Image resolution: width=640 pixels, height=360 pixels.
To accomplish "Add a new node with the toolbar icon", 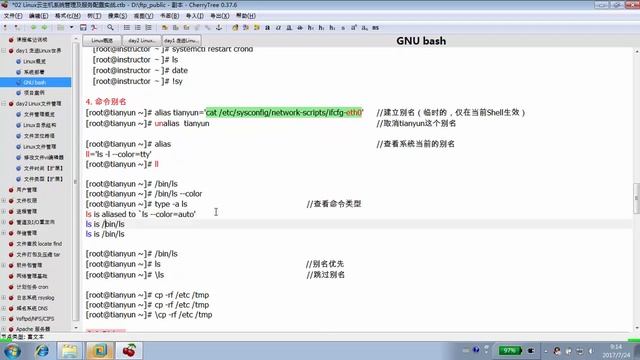I will 5,28.
